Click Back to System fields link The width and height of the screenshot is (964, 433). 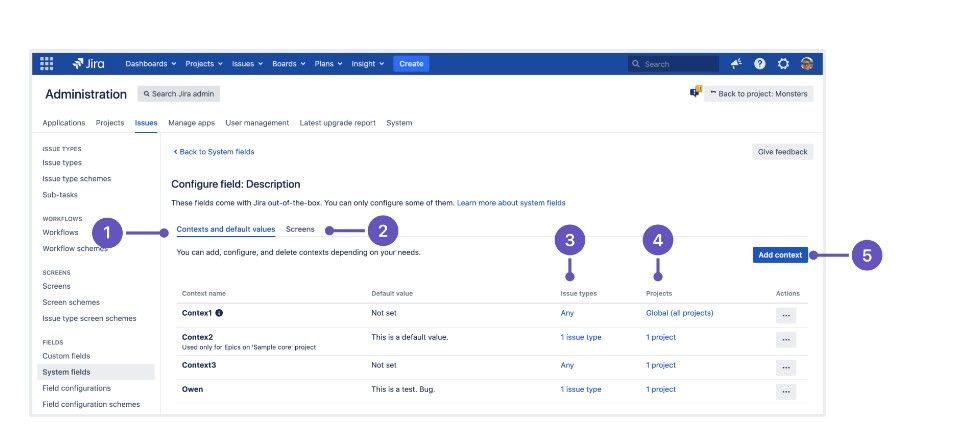click(x=213, y=151)
